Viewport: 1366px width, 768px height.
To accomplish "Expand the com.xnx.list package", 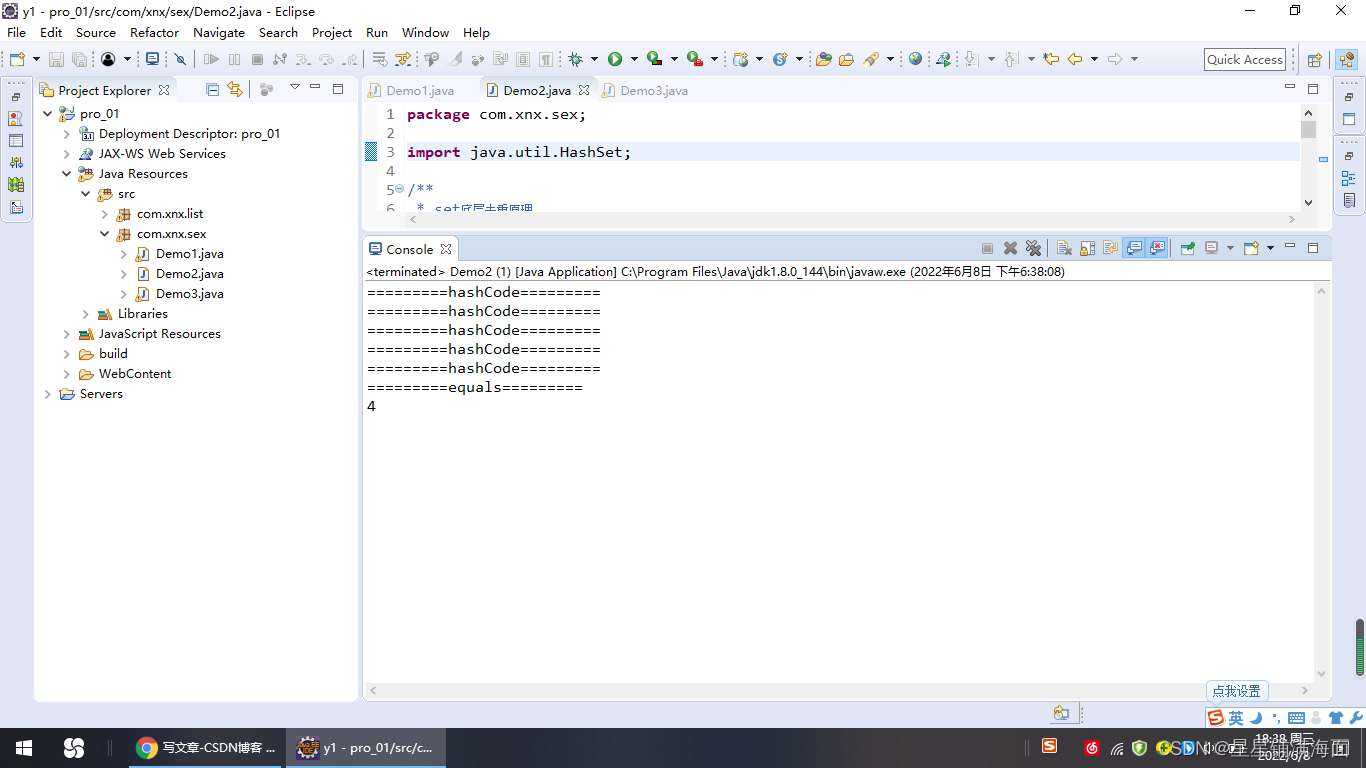I will coord(104,214).
